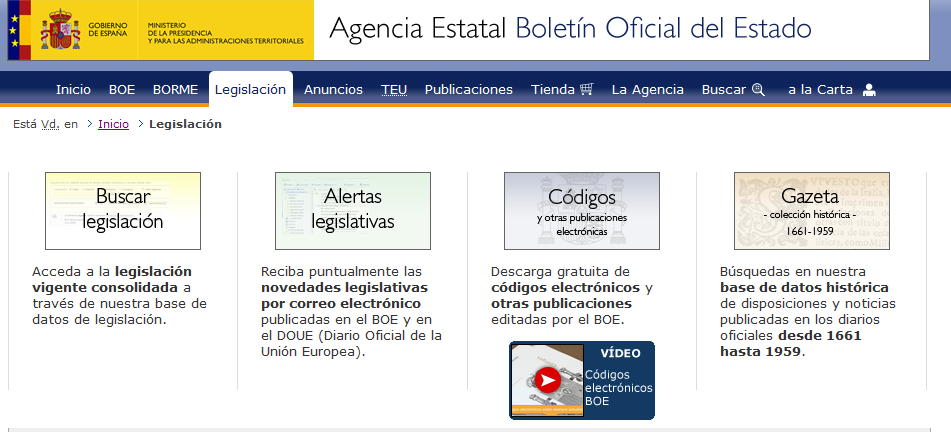
Task: Click the magnifying glass search icon
Action: [x=758, y=90]
